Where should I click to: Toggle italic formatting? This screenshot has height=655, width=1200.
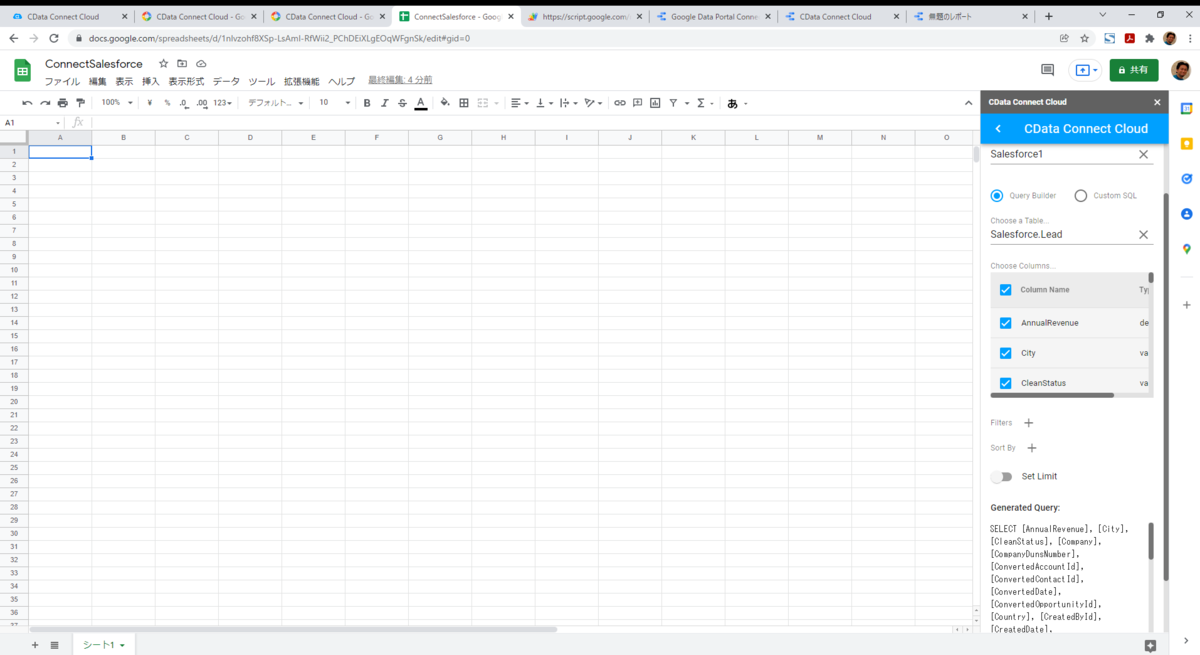[385, 103]
